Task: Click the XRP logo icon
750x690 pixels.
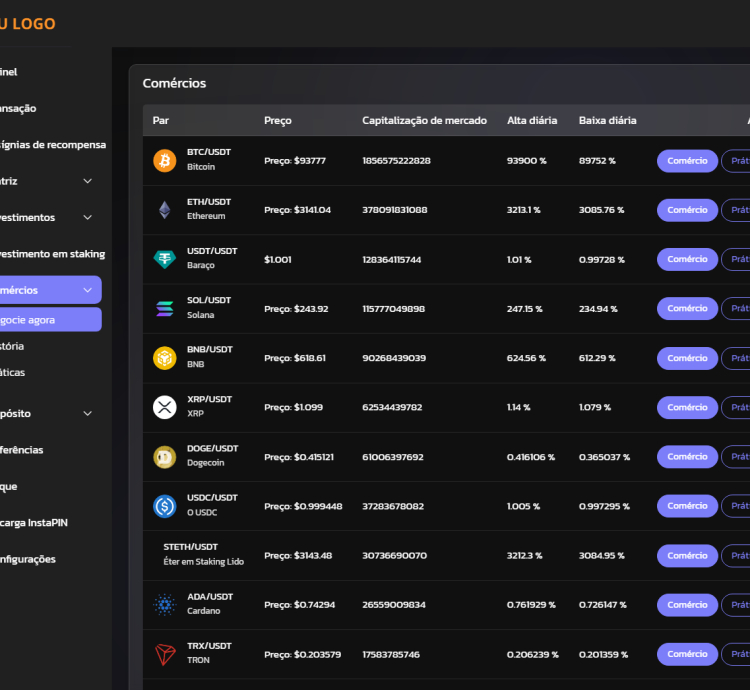Action: pos(165,407)
